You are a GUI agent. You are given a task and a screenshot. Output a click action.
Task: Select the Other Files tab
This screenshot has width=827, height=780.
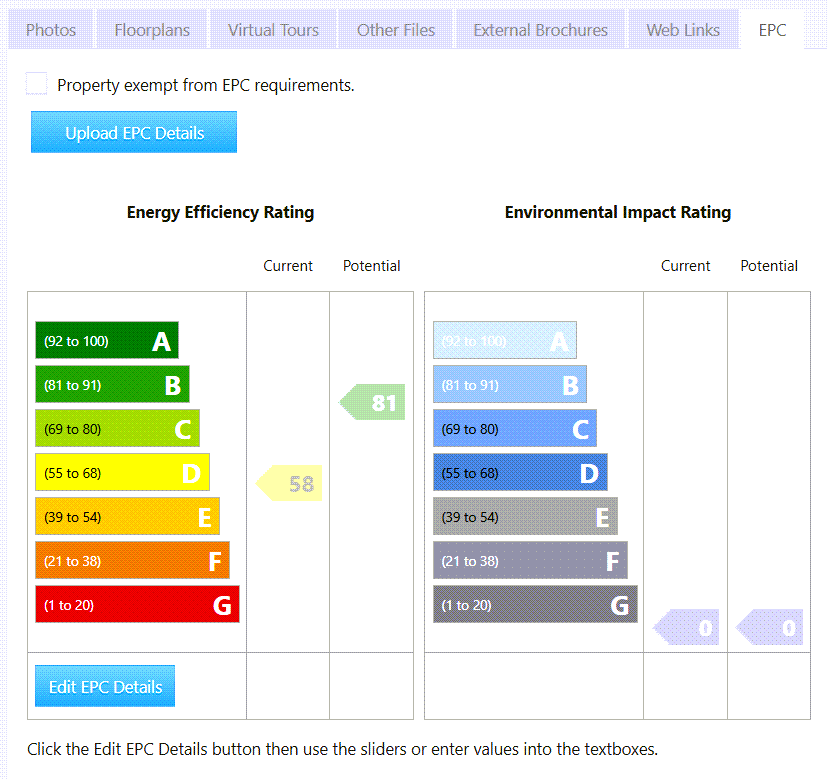point(396,30)
